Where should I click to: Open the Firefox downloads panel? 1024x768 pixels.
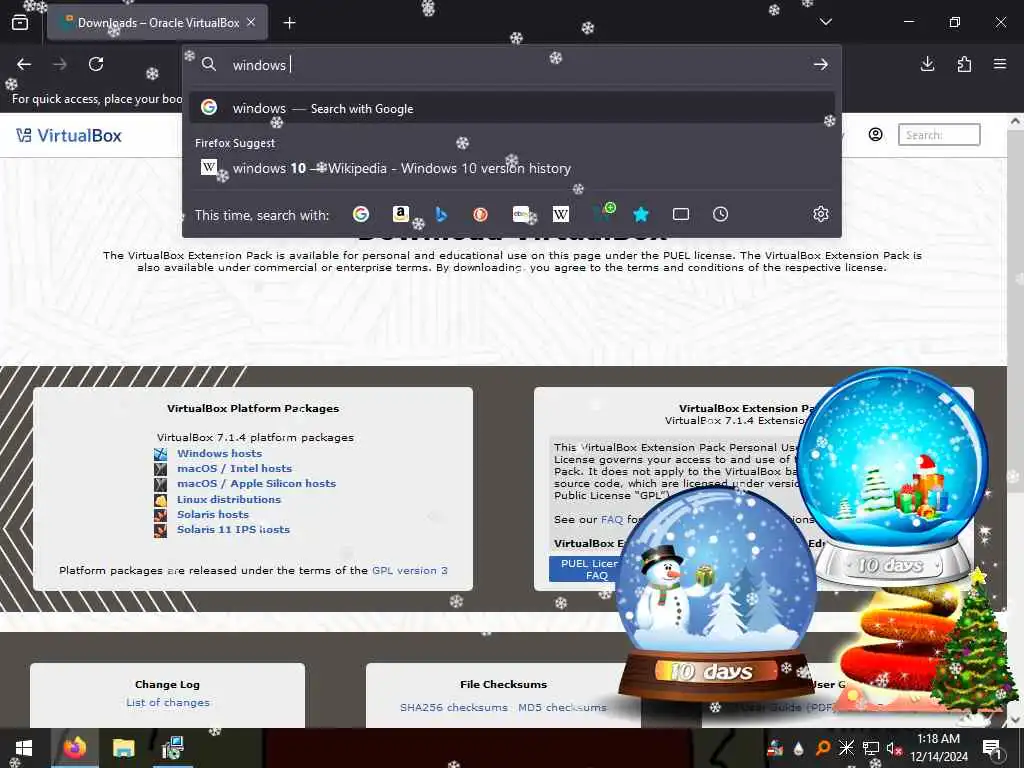(x=927, y=64)
